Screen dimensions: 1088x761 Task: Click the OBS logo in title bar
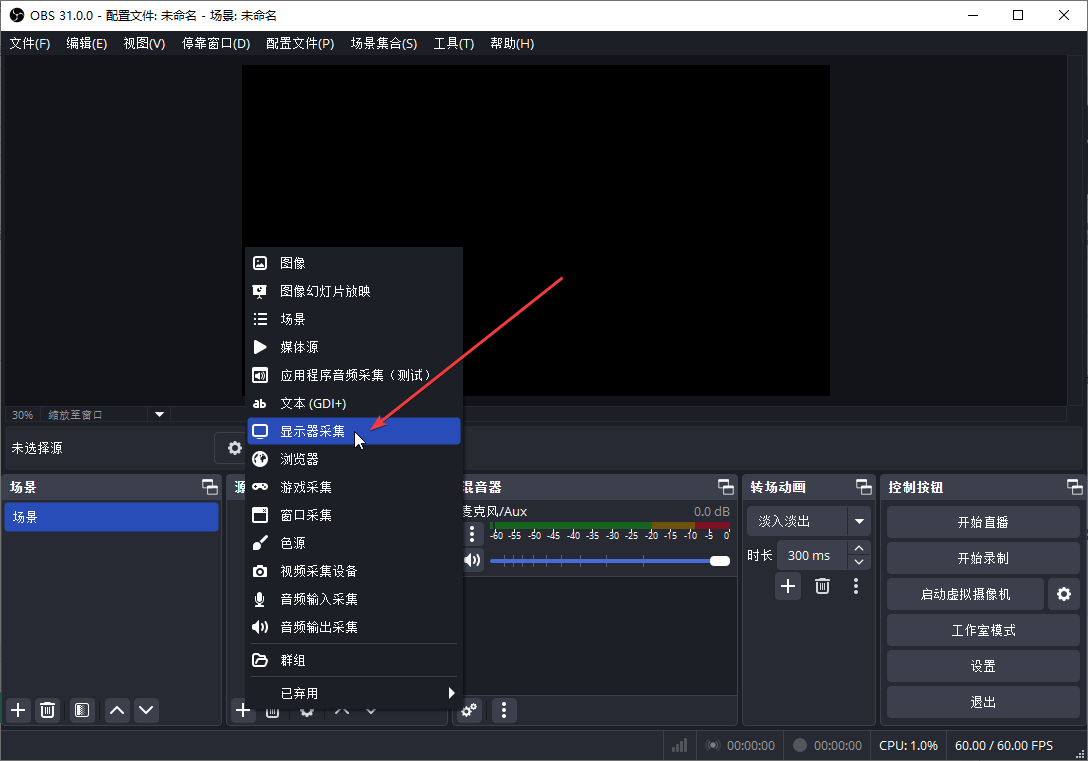(17, 15)
